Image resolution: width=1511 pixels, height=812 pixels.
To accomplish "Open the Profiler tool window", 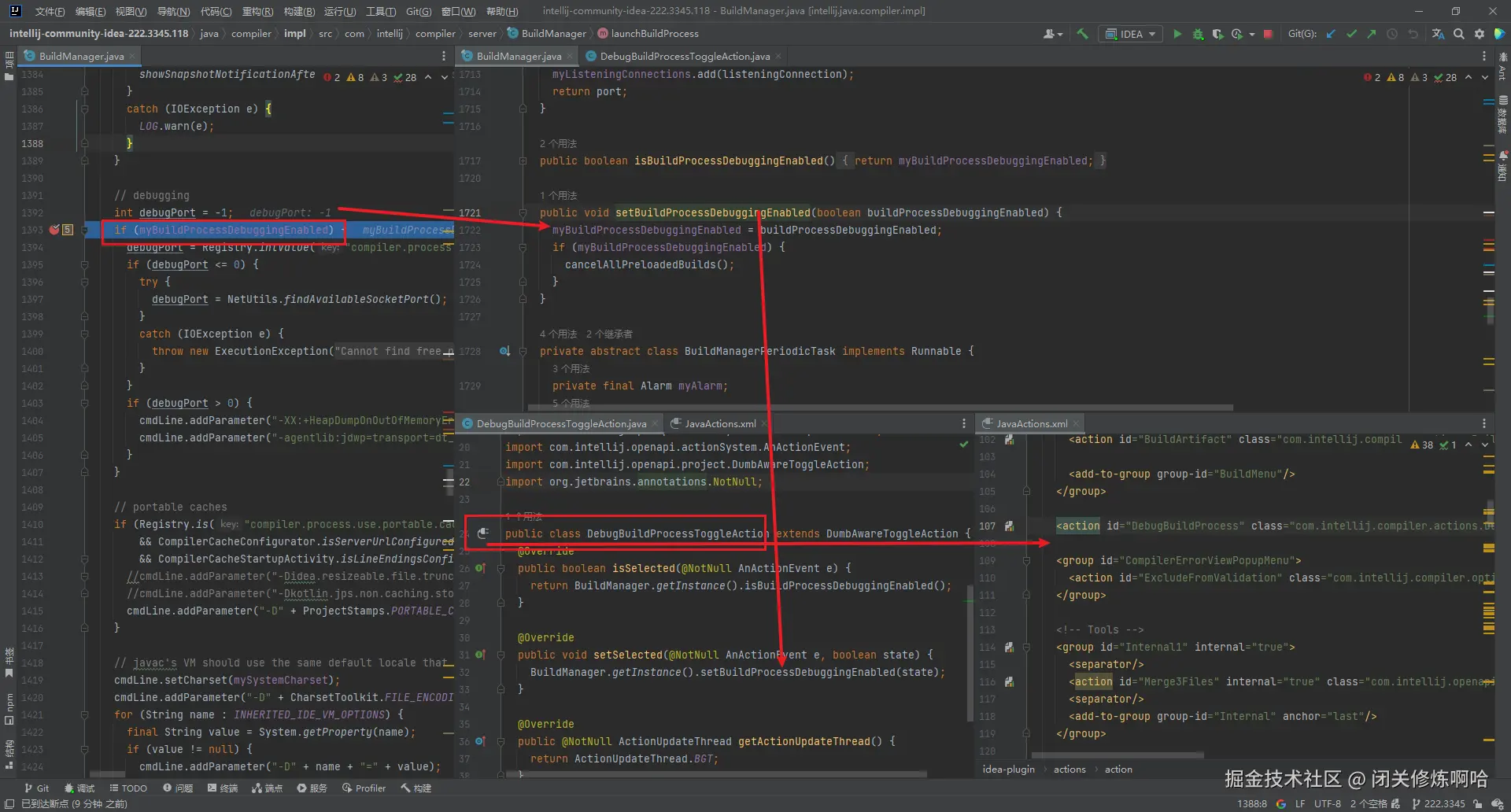I will 364,788.
